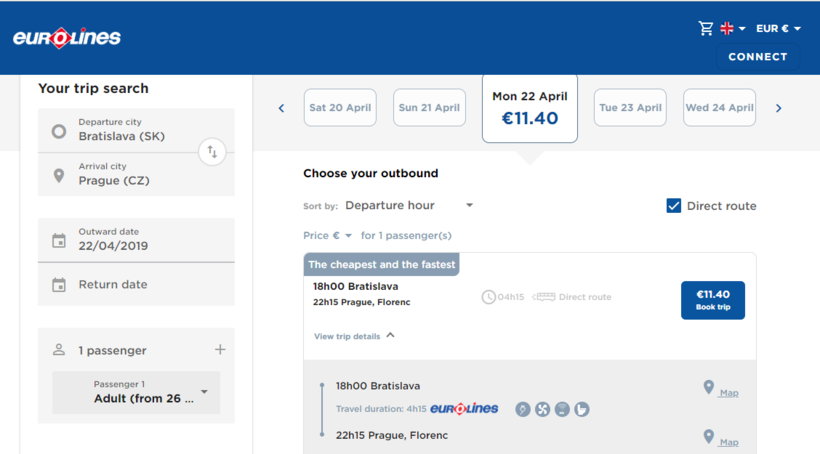Click the air conditioning fan amenity icon

pyautogui.click(x=542, y=409)
